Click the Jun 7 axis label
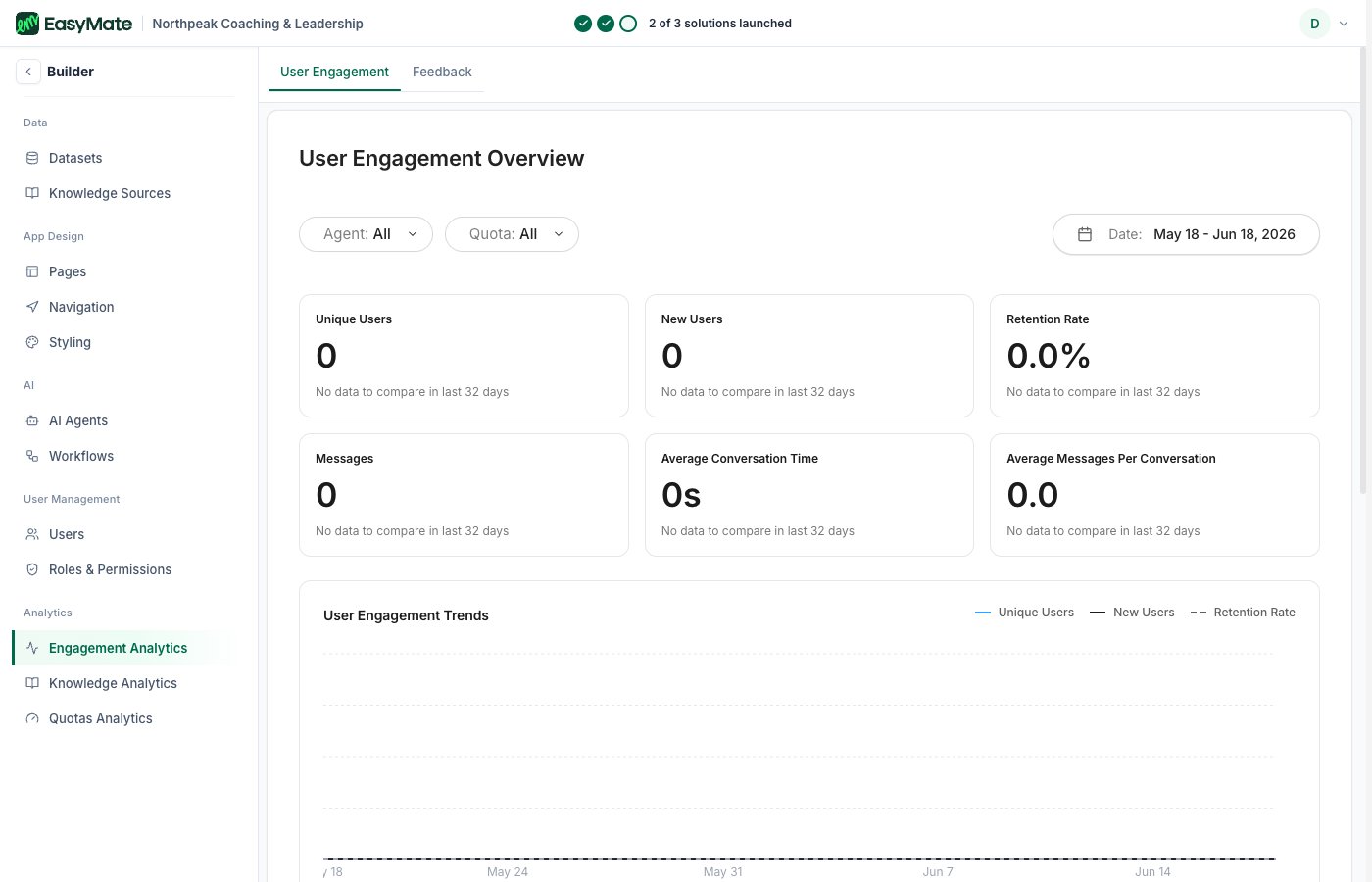 938,872
